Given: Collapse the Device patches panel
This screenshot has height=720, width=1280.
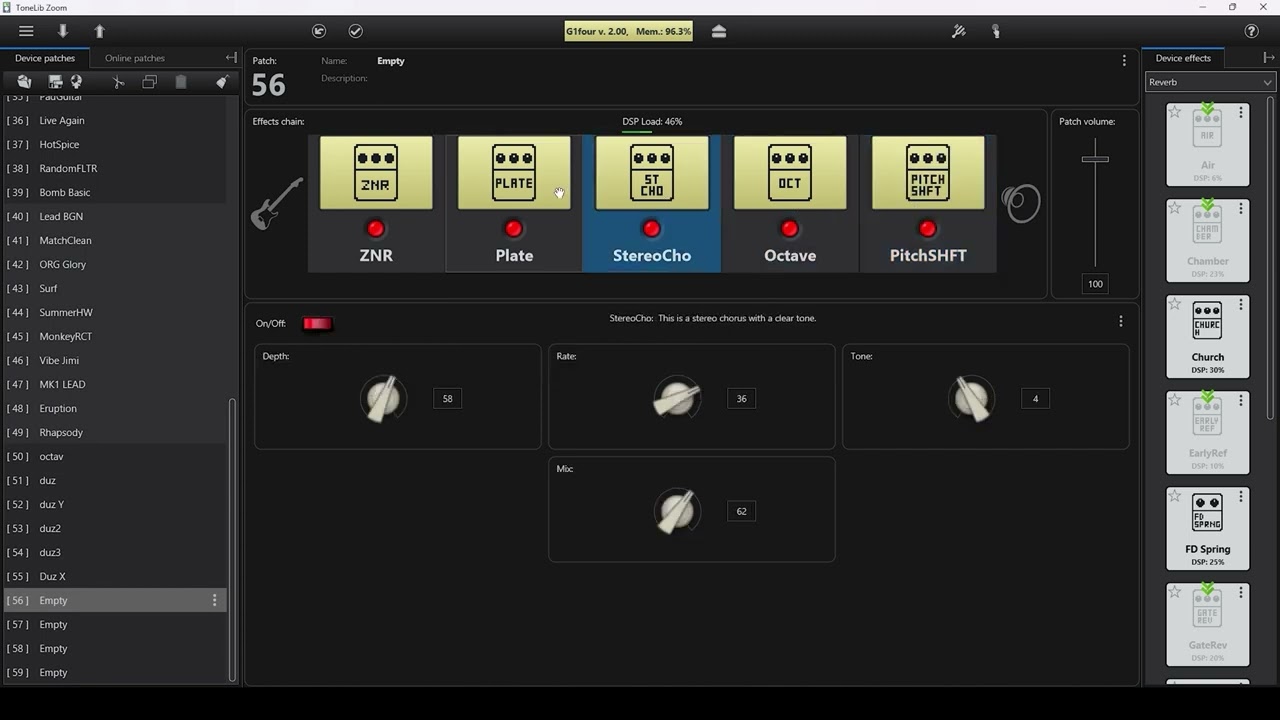Looking at the screenshot, I should coord(231,58).
